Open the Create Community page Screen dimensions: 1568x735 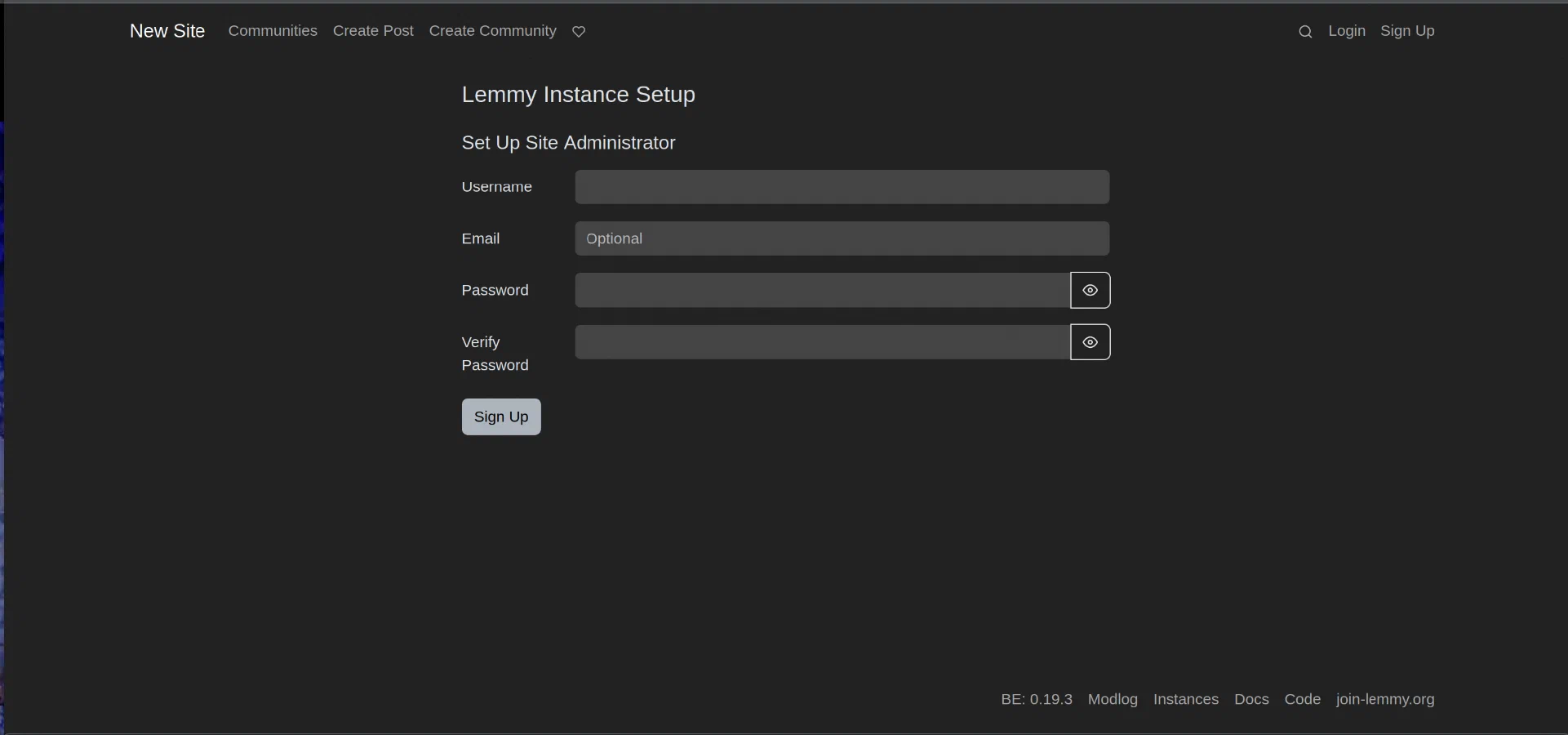pos(491,31)
